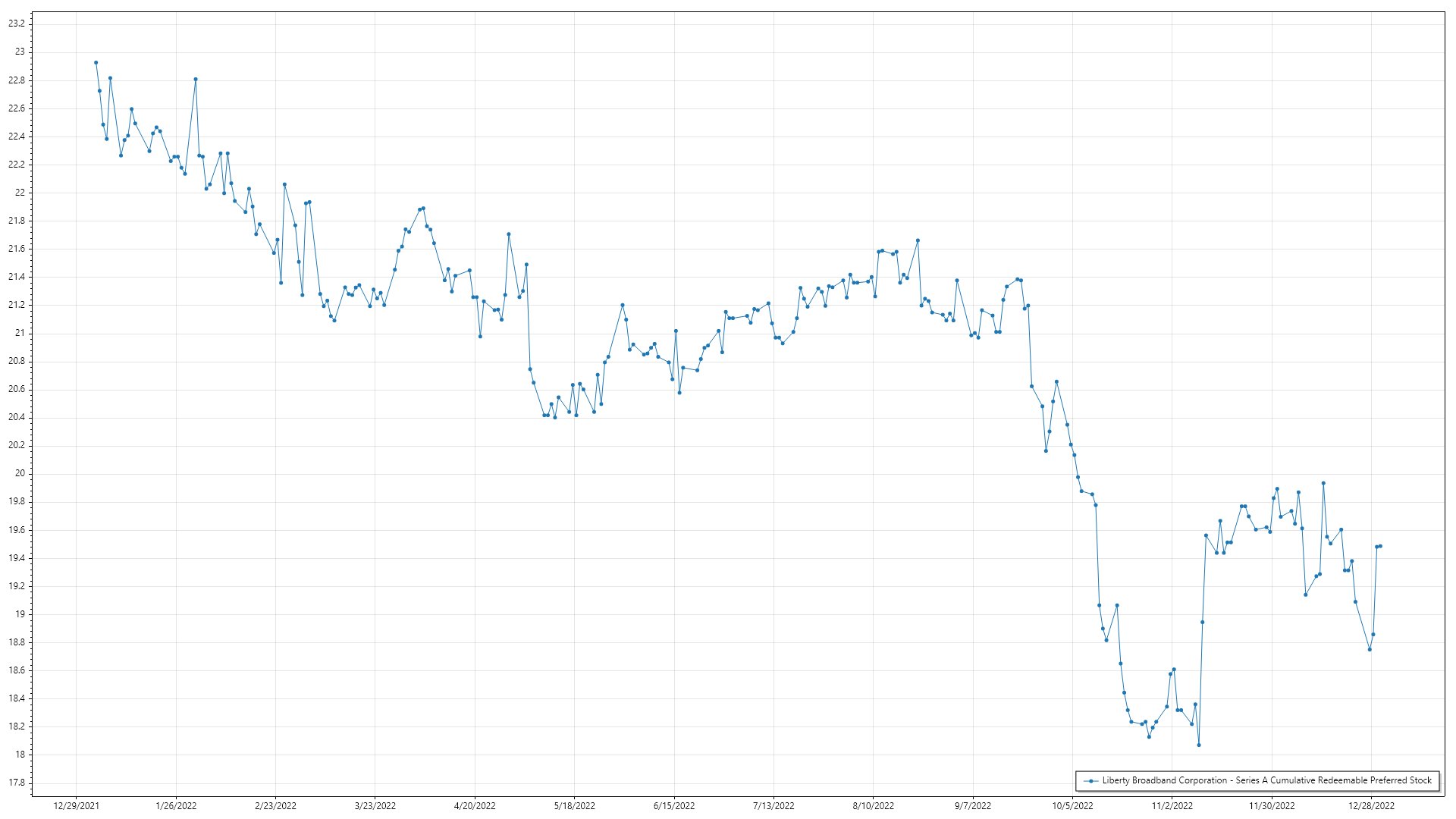Select the 6/15/2022 date tick label

point(674,805)
